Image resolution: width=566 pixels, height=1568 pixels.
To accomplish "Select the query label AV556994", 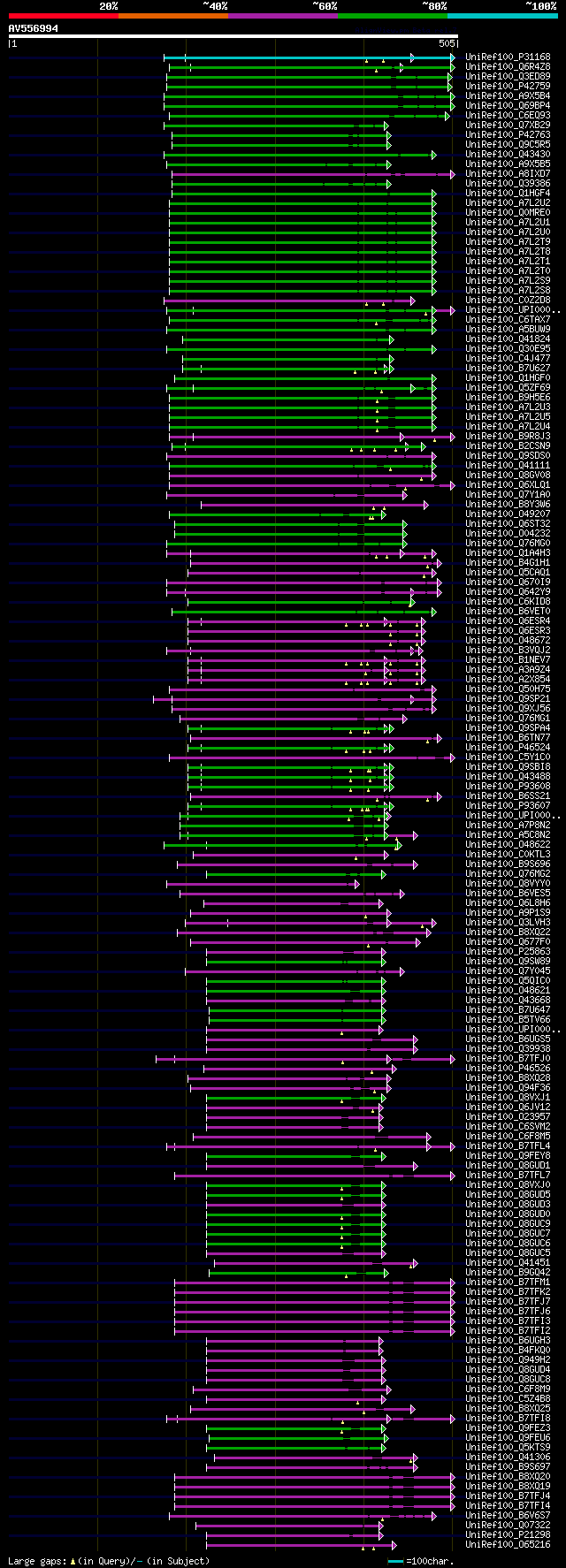I will (x=34, y=28).
